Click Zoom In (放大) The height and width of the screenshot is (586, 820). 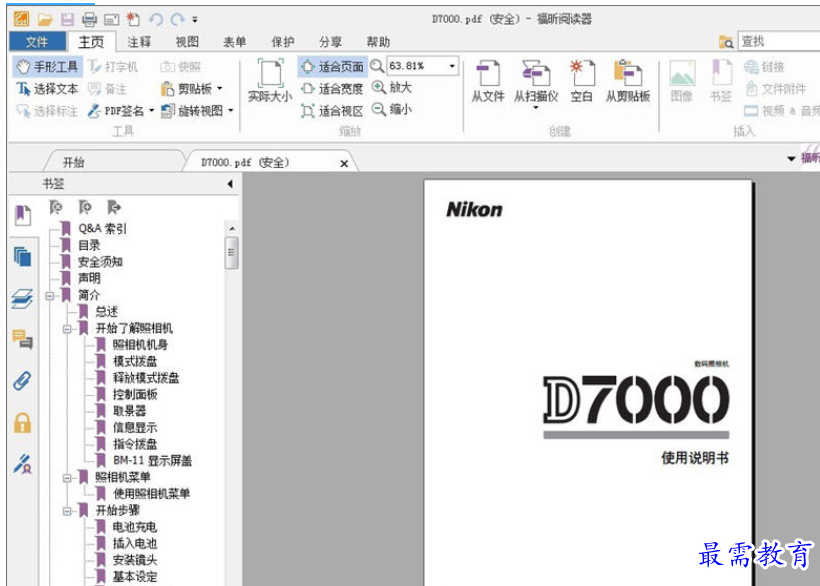point(392,87)
